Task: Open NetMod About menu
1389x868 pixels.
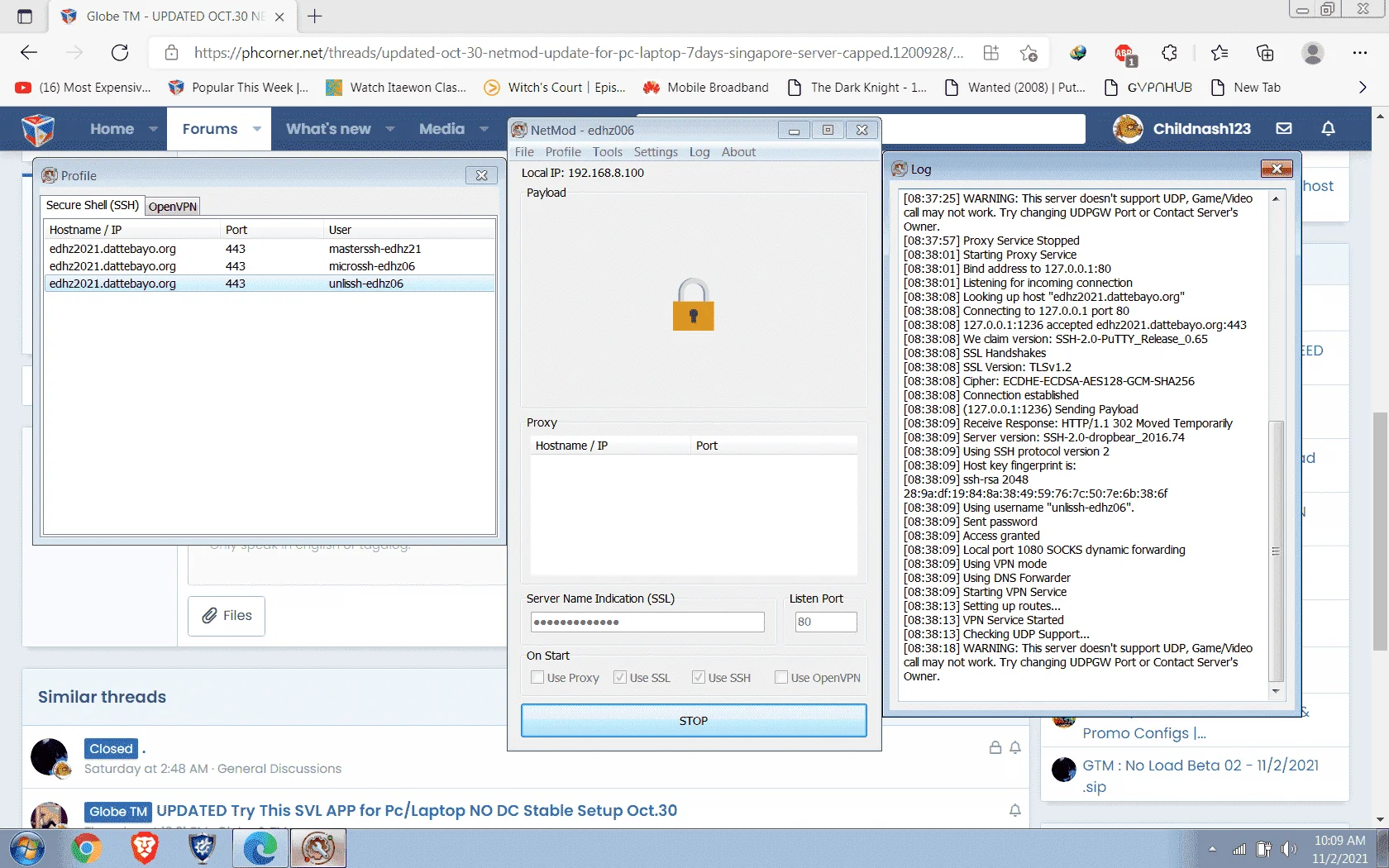Action: click(x=738, y=152)
